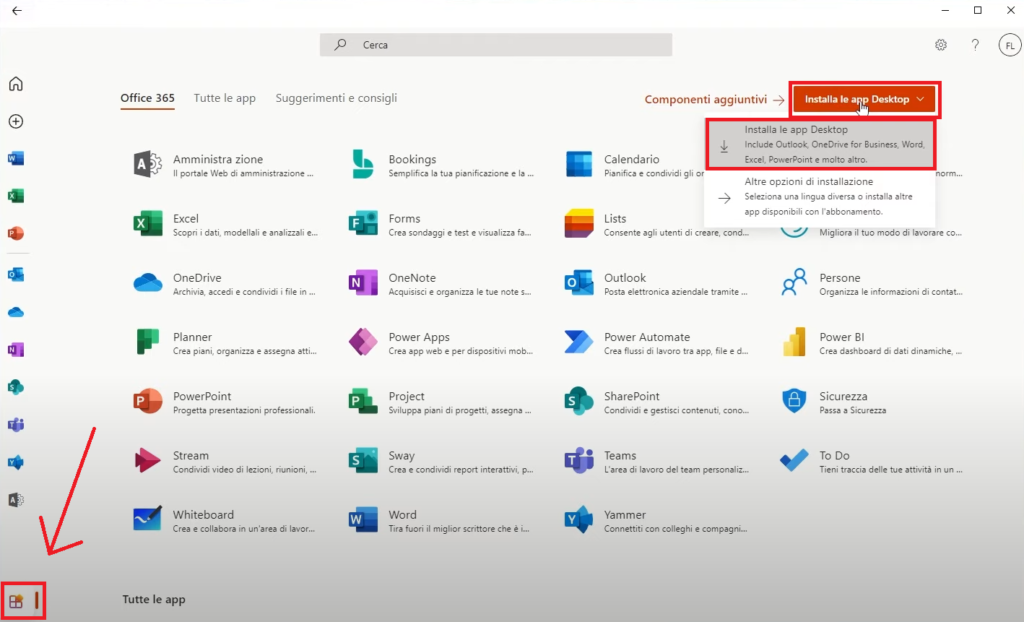Open Excel from the left sidebar
Screen dimensions: 1024x622
(16, 195)
